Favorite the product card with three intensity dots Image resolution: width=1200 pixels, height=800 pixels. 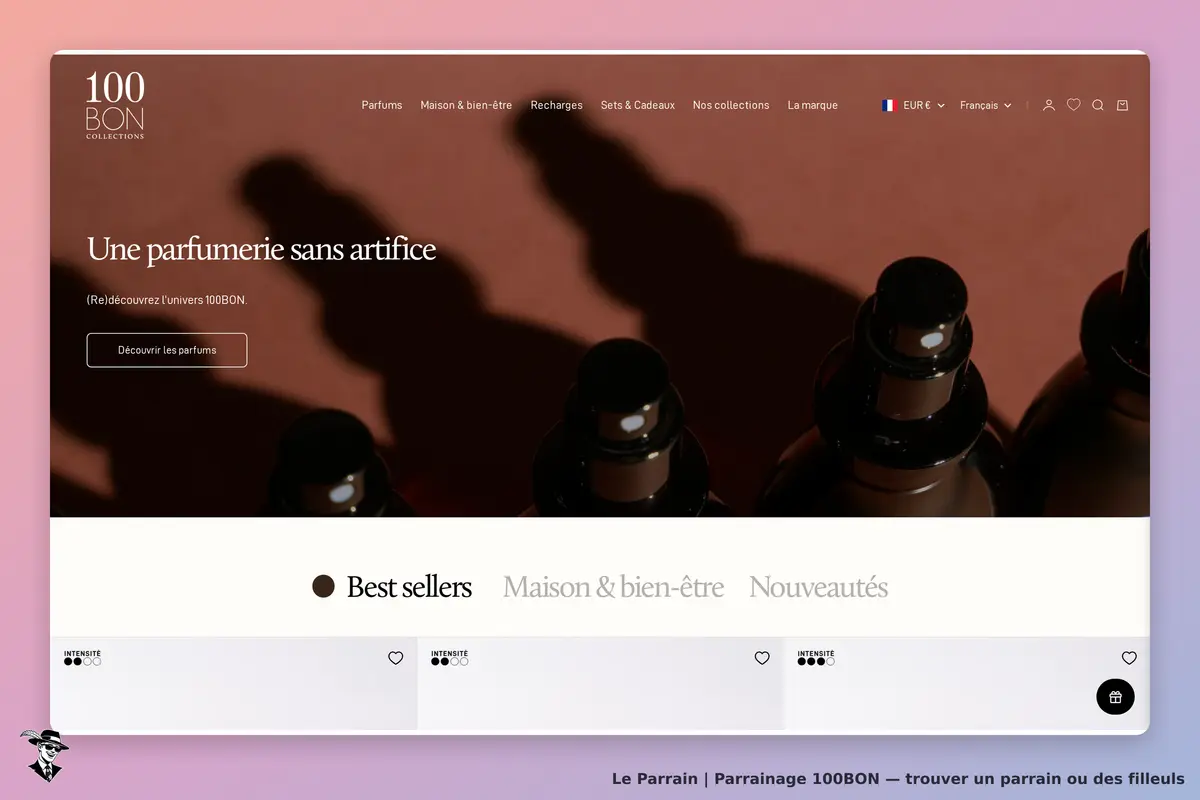(1129, 658)
